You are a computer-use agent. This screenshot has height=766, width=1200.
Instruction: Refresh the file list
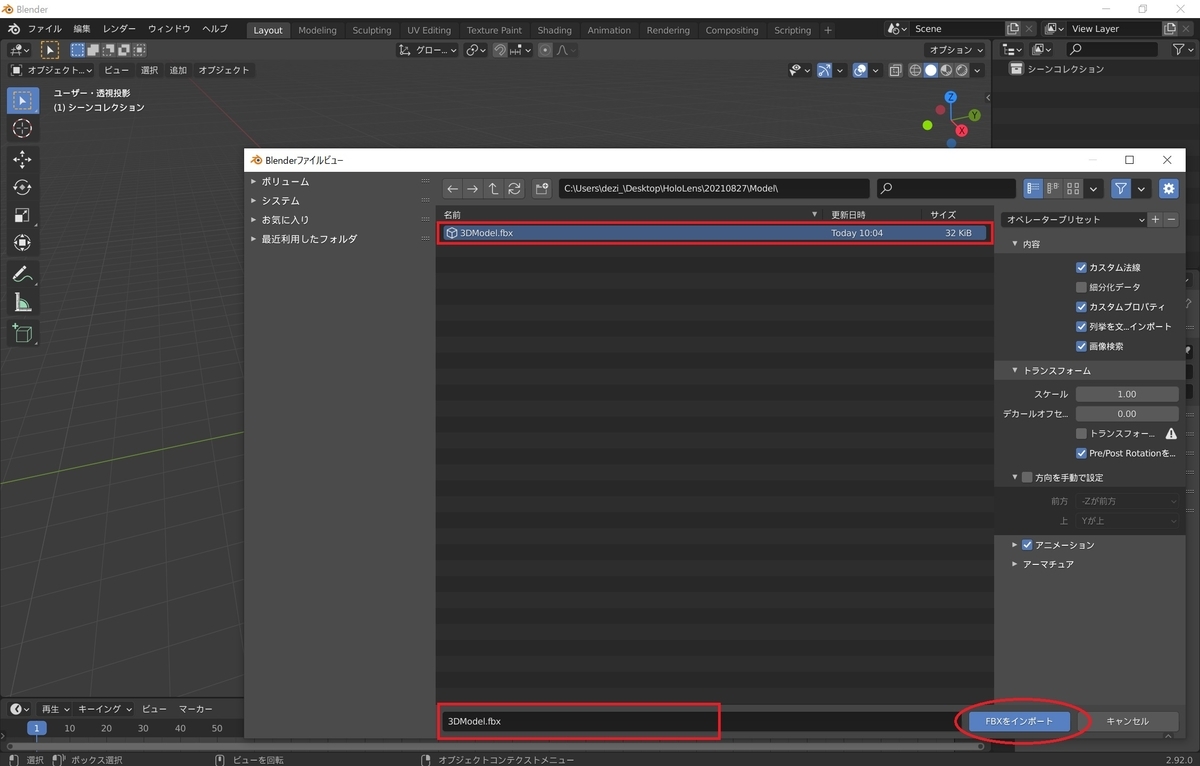(x=514, y=188)
